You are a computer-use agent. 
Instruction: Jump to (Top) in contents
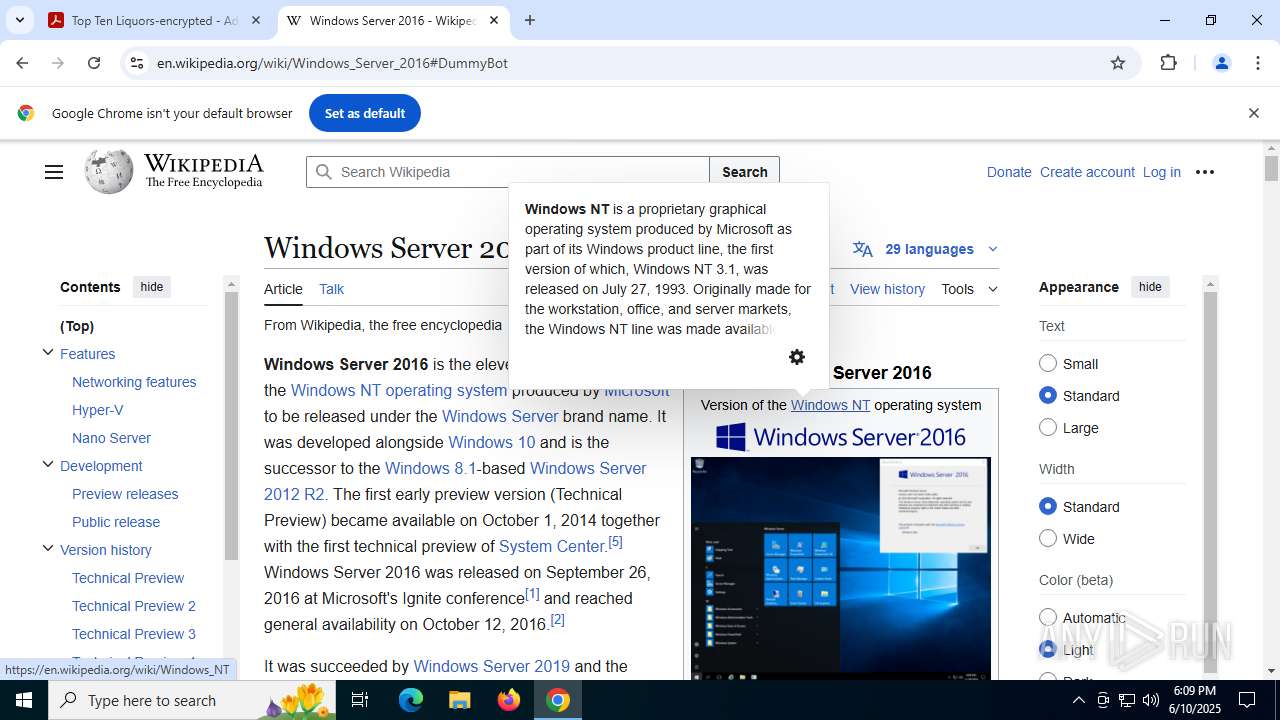coord(77,326)
